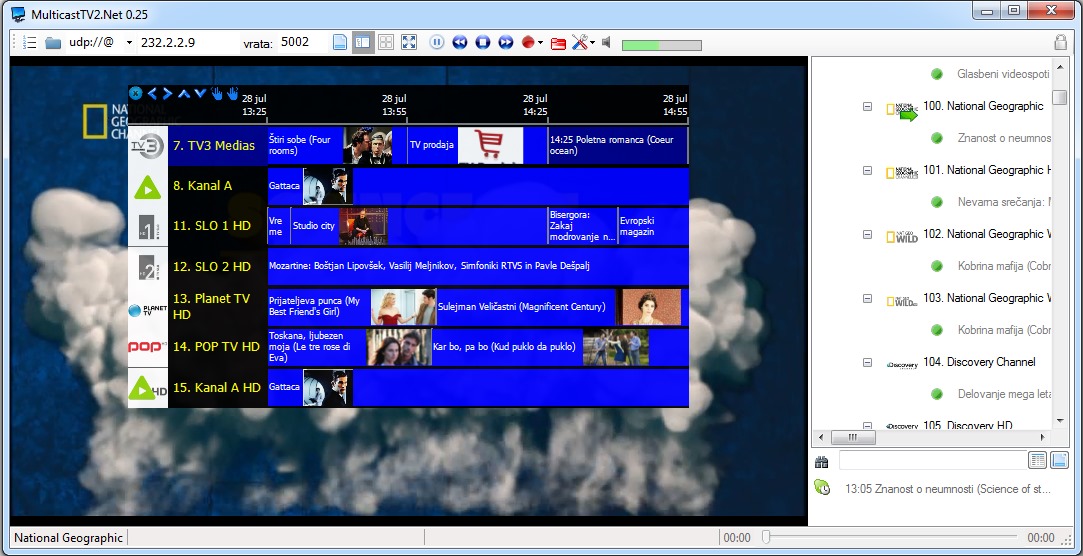Open the red recordings folder icon

pos(558,44)
